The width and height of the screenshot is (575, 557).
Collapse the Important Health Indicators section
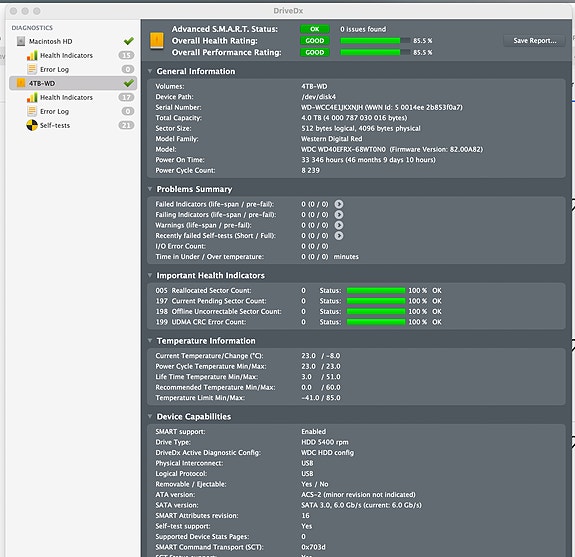point(150,275)
